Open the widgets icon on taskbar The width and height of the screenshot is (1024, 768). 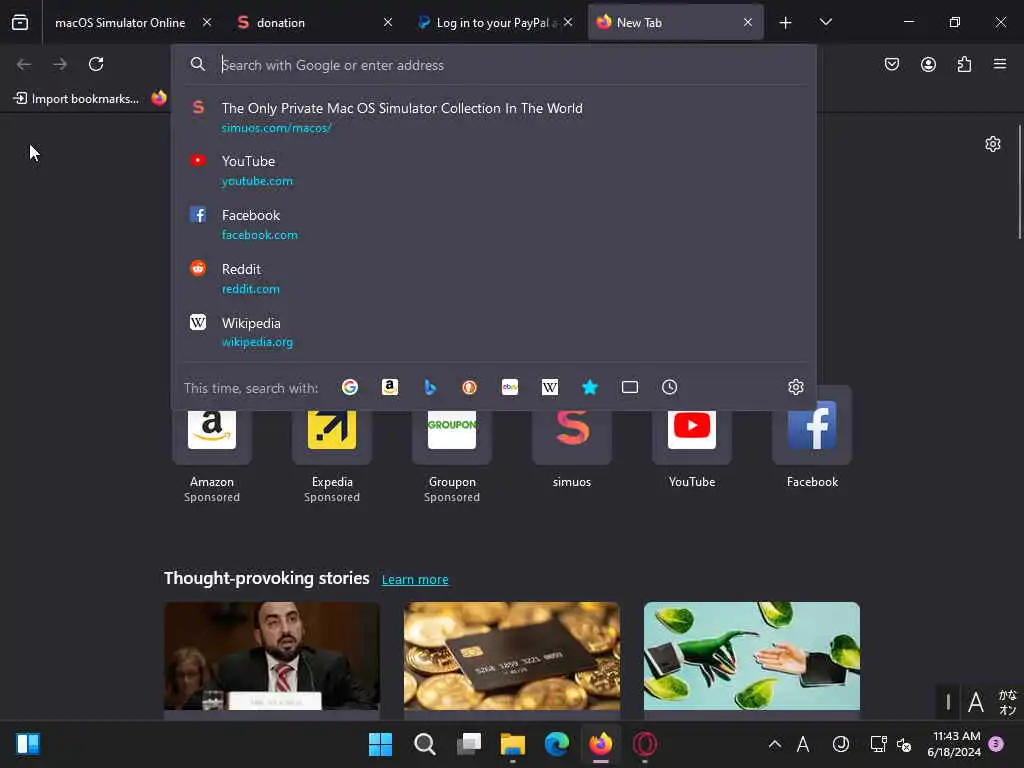coord(28,744)
